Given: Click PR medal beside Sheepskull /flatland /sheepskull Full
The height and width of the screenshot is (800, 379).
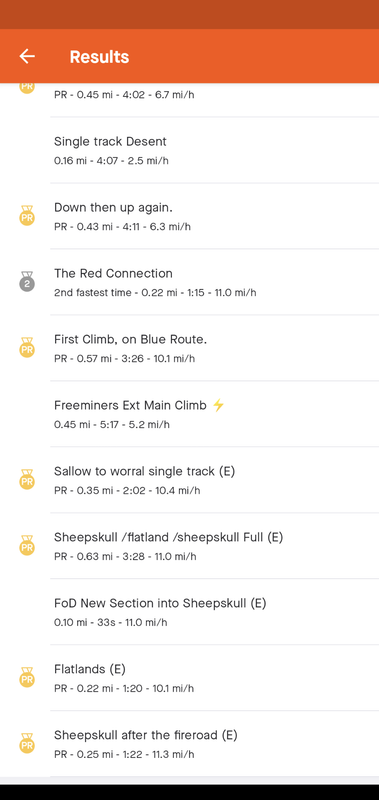Looking at the screenshot, I should pyautogui.click(x=27, y=545).
